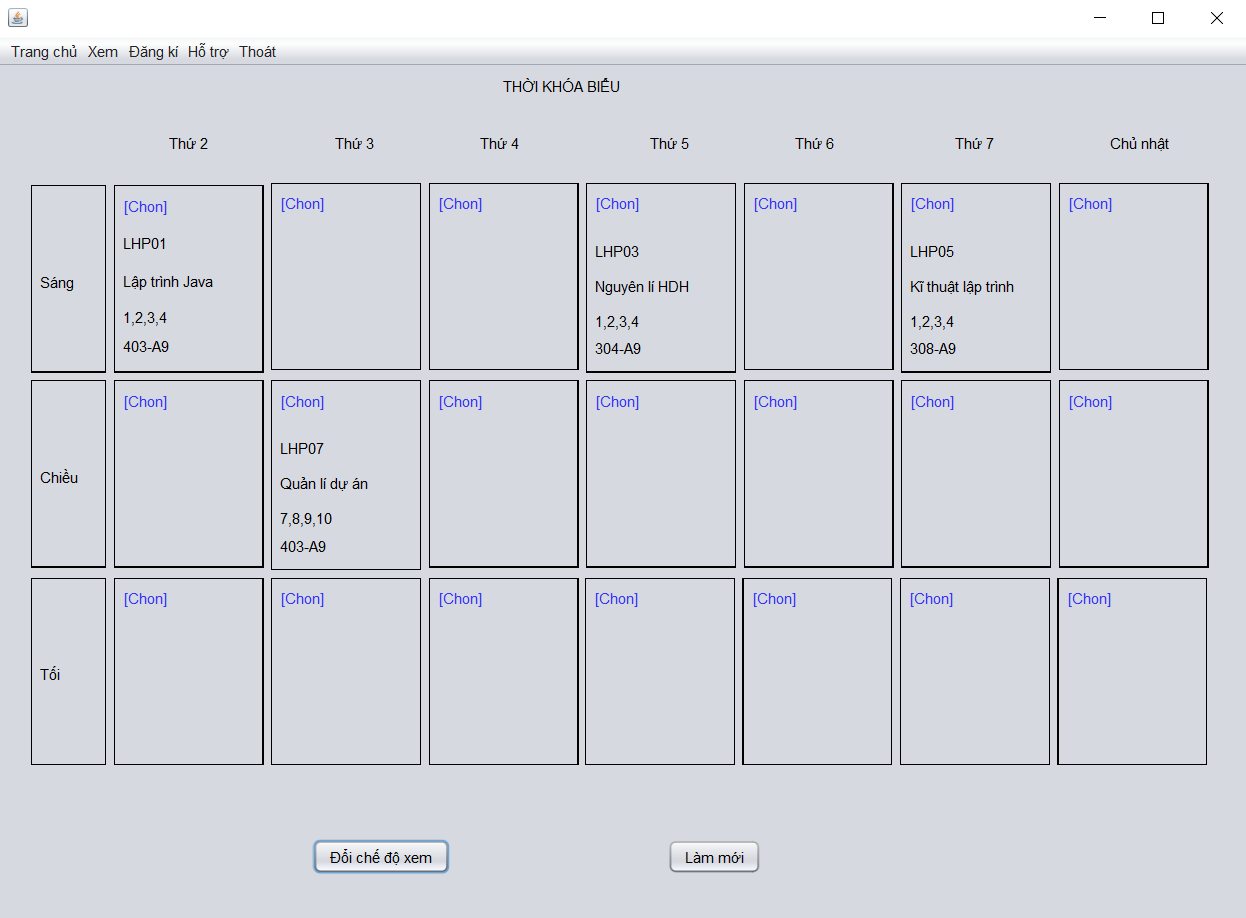The width and height of the screenshot is (1246, 918).
Task: Open the Đăng kí menu
Action: point(153,52)
